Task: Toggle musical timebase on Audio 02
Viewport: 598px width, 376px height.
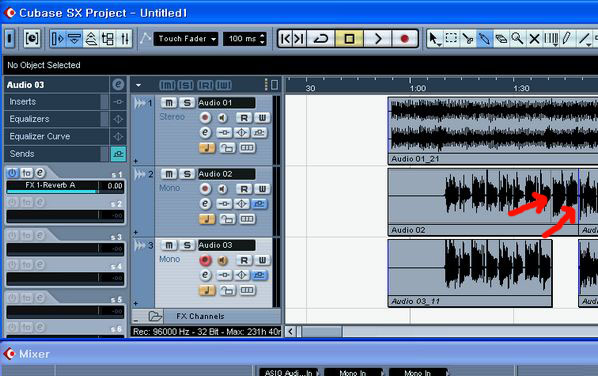Action: point(207,219)
